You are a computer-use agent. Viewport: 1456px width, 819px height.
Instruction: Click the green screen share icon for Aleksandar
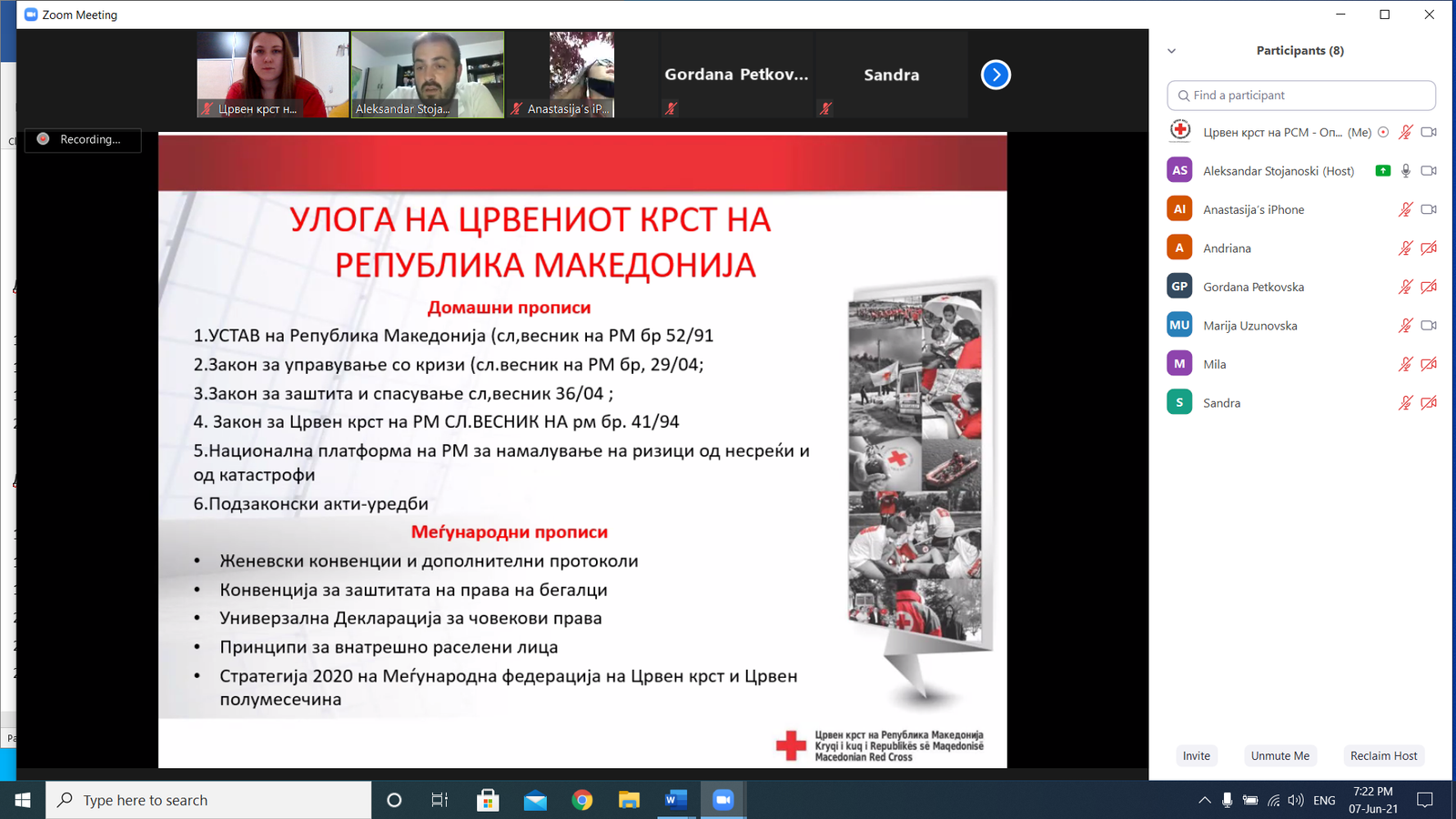[x=1382, y=171]
